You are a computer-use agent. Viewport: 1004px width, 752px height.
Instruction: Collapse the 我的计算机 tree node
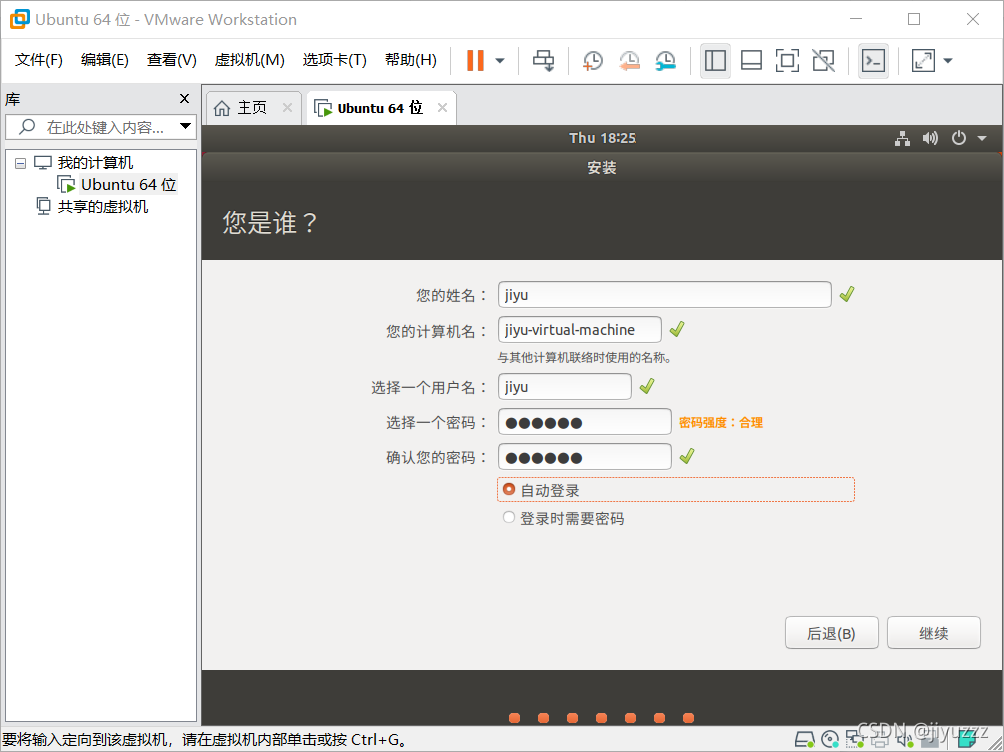[22, 162]
